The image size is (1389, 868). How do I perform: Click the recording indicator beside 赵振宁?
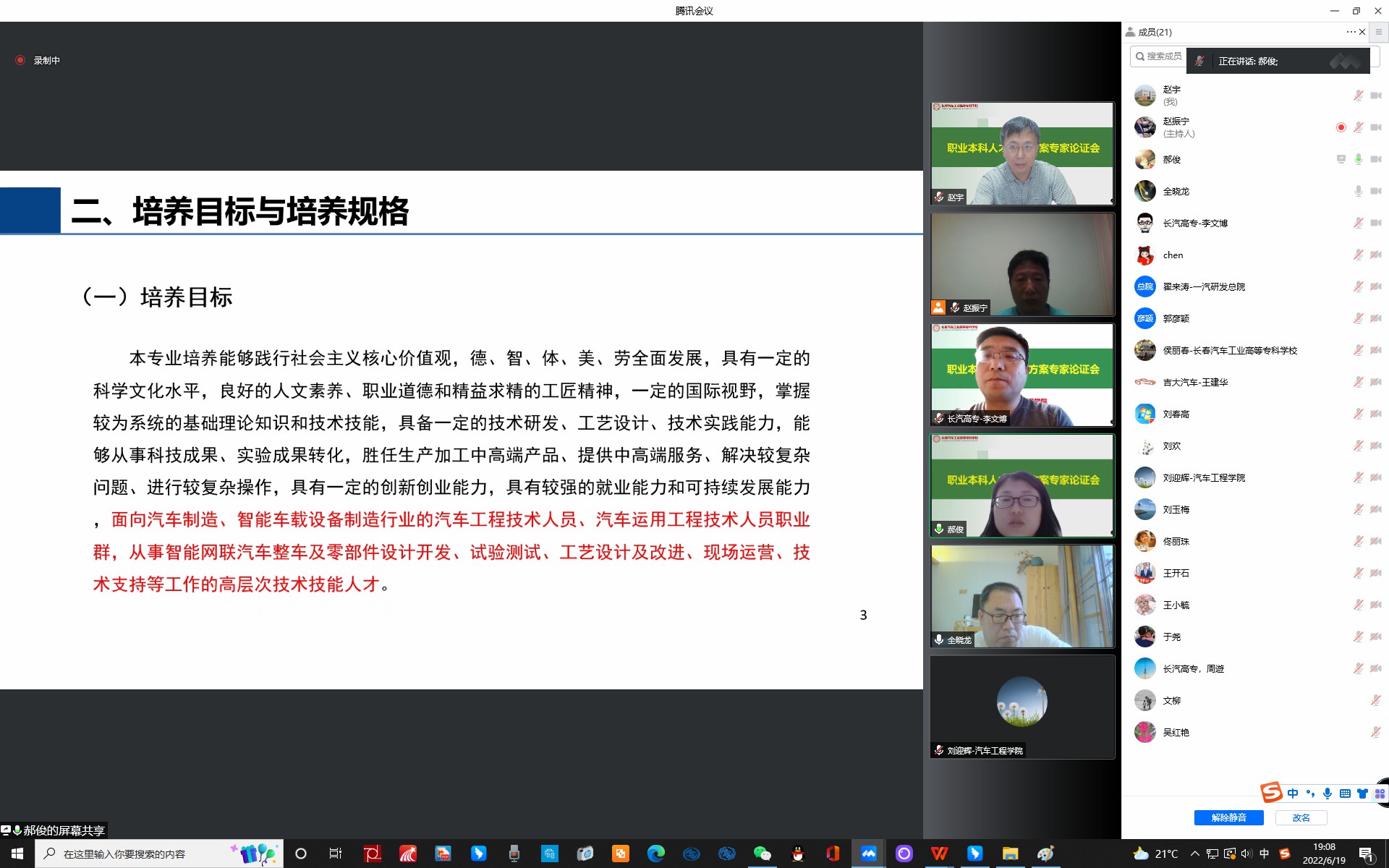point(1341,127)
